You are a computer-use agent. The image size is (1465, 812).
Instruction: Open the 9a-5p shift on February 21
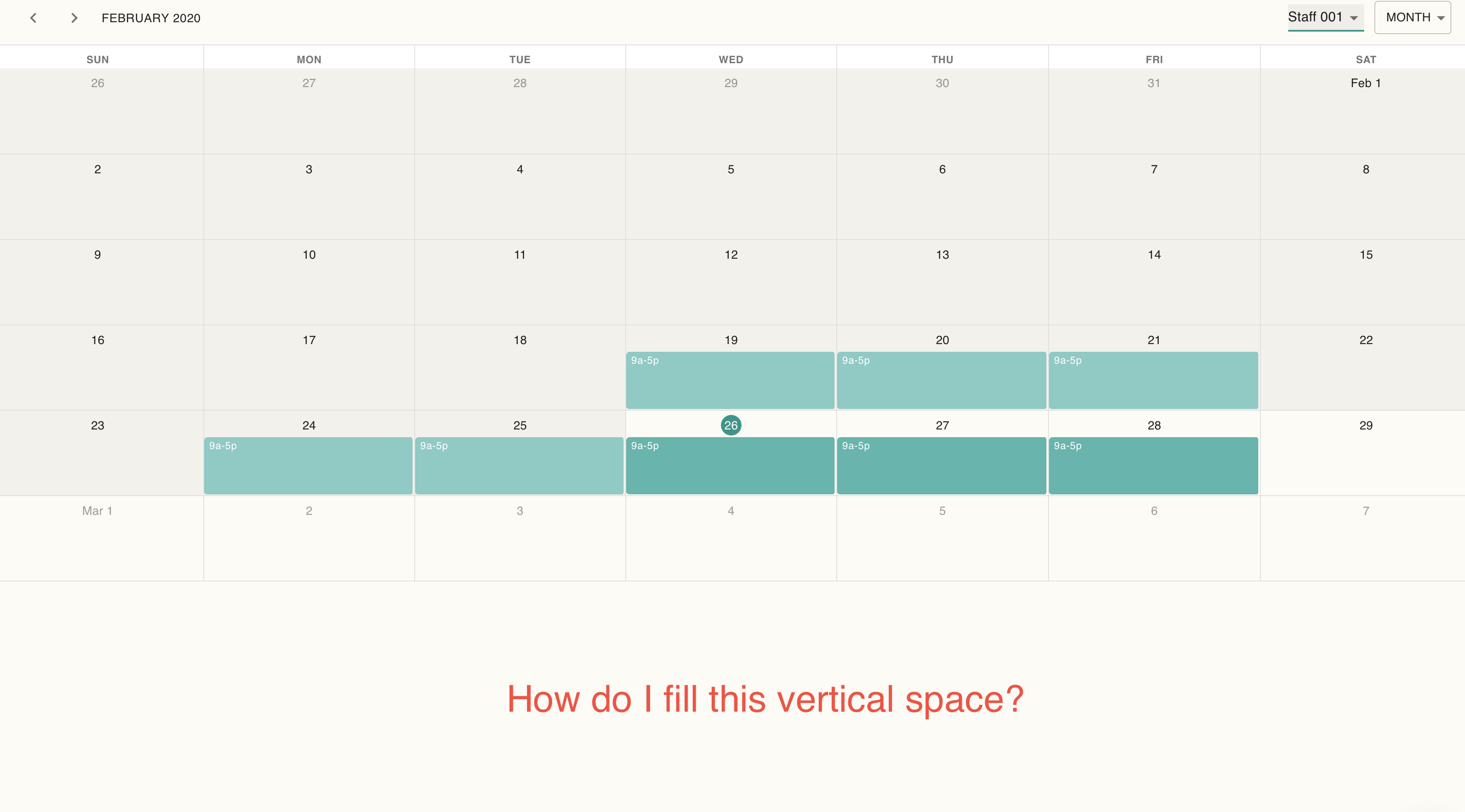[1153, 380]
